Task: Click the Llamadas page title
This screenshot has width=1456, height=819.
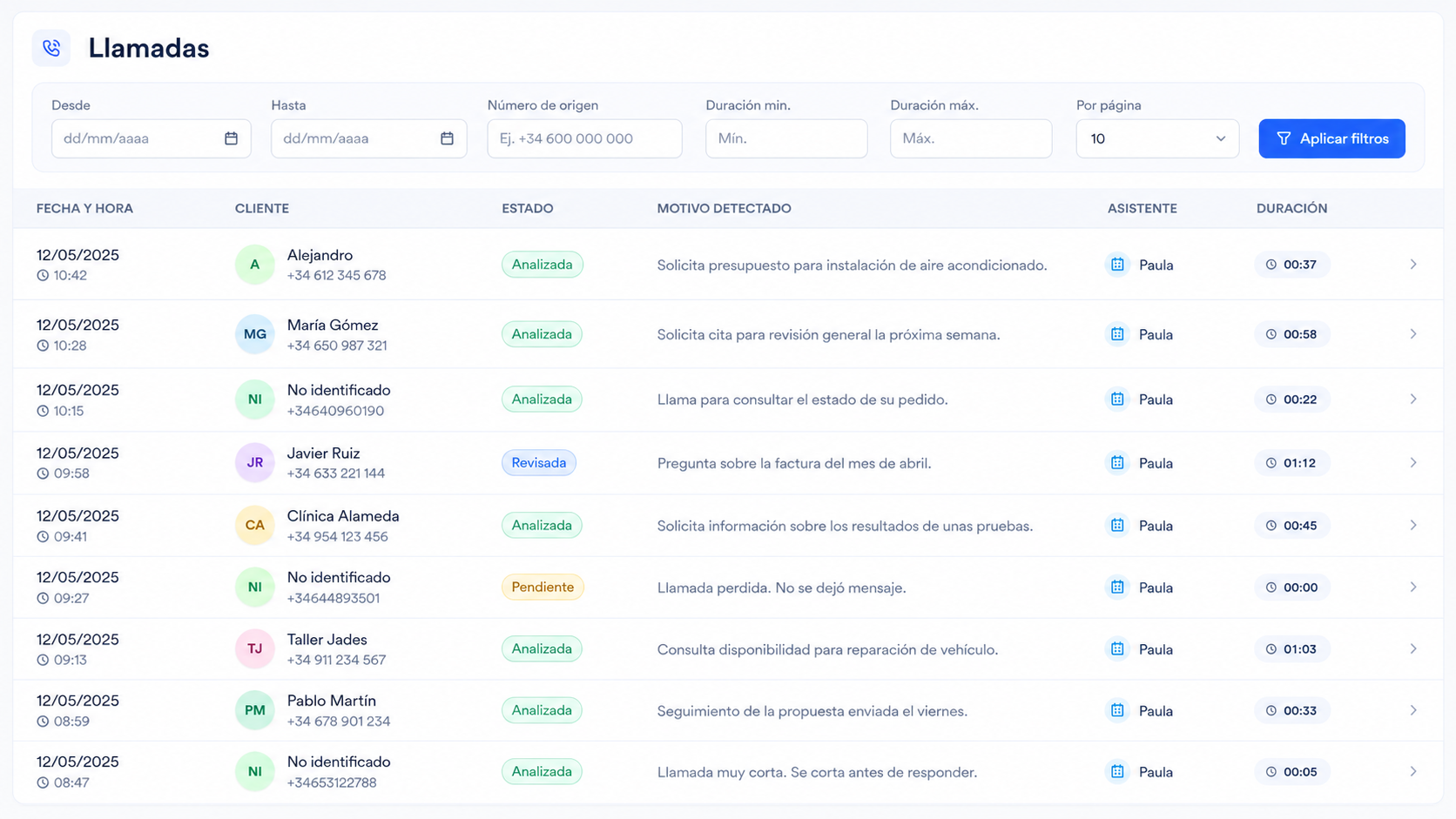Action: point(149,48)
